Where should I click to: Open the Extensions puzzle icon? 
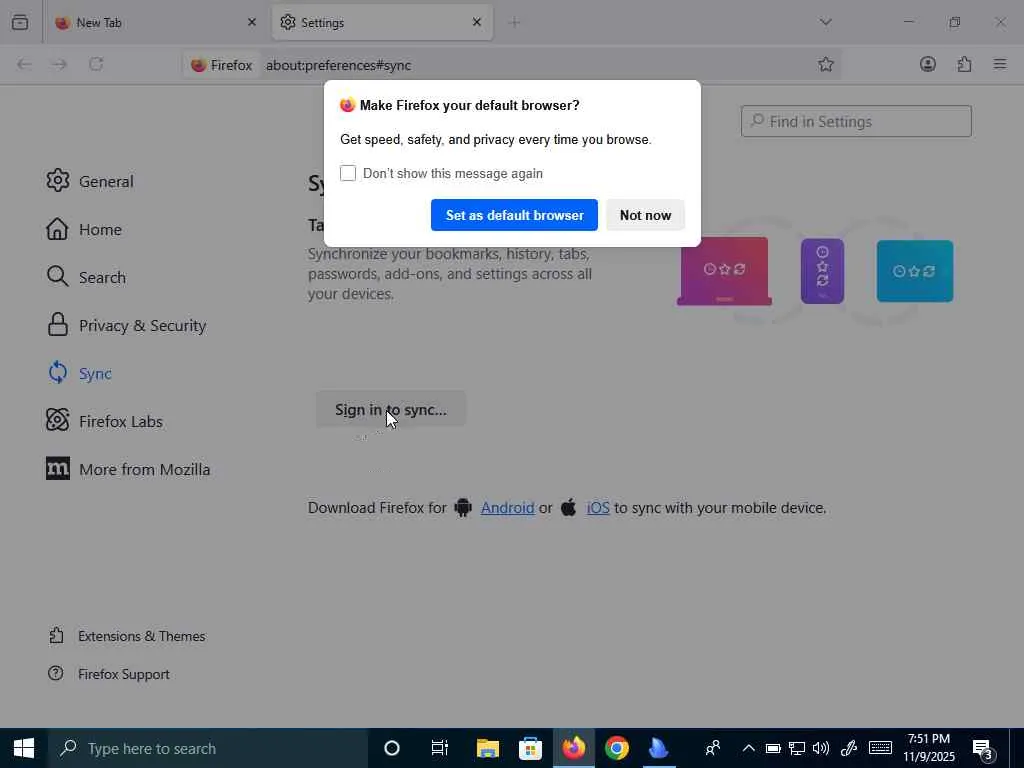pos(964,64)
